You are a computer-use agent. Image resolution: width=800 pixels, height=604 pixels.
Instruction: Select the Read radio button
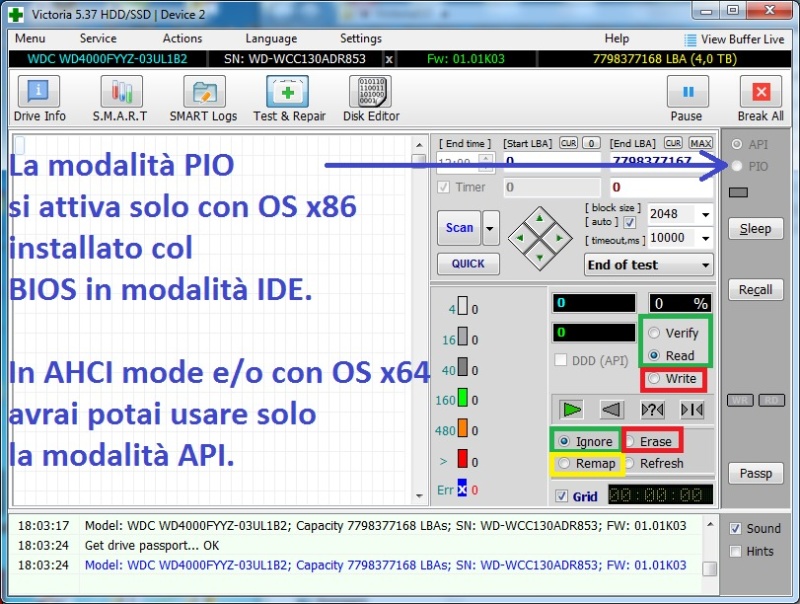point(654,355)
